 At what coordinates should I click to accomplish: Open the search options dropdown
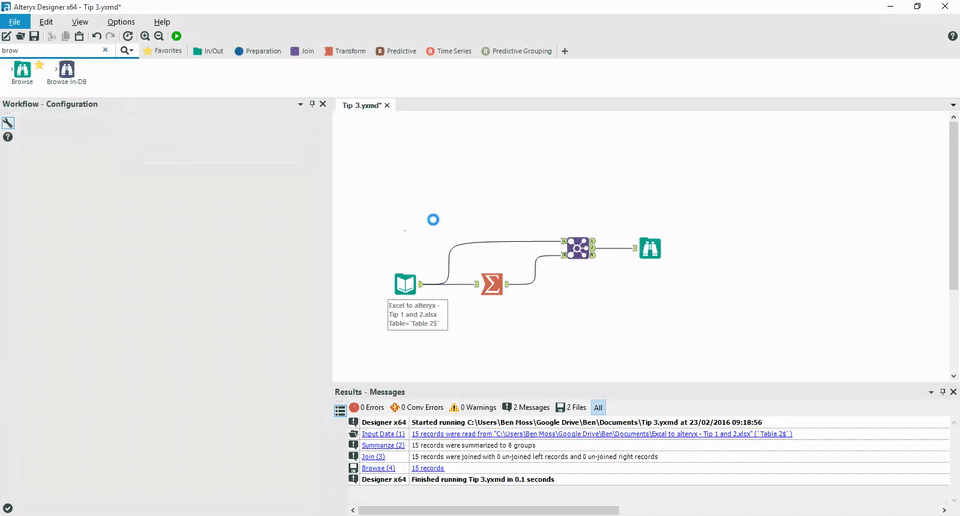127,50
